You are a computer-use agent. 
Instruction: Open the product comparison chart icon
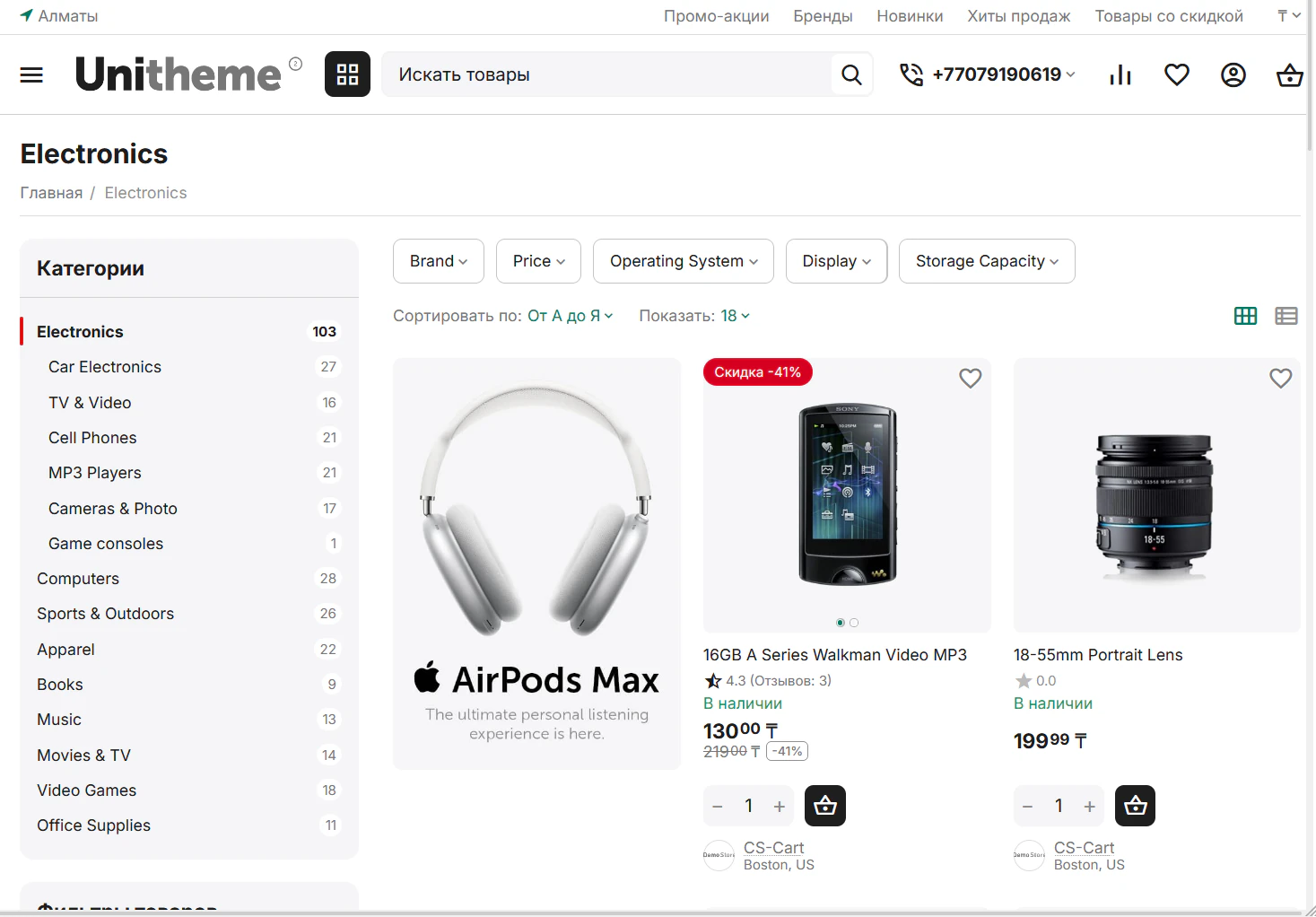click(1120, 74)
